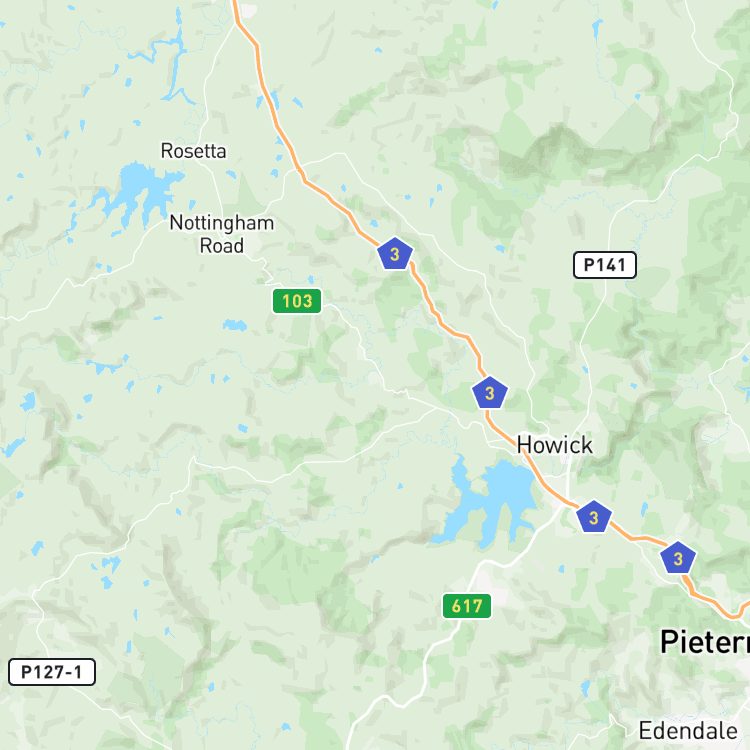Click the Howick town label

tap(555, 445)
